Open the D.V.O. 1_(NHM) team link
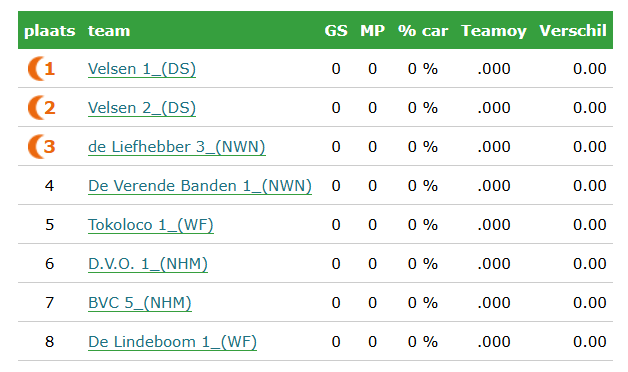The image size is (628, 372). [148, 263]
